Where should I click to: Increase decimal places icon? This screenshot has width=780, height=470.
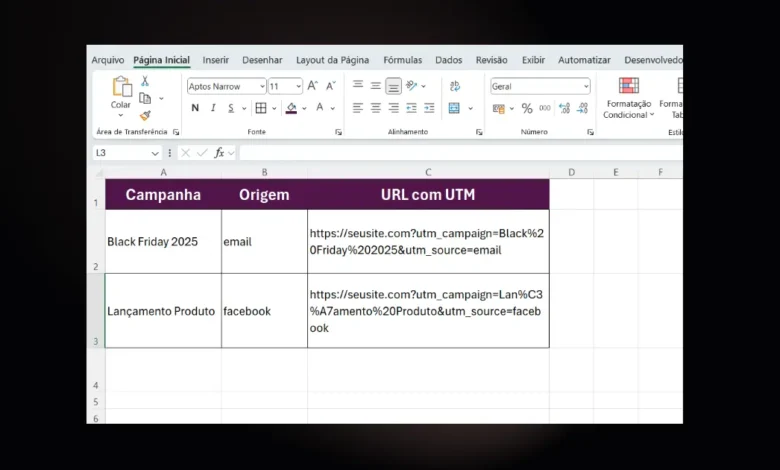[x=564, y=108]
